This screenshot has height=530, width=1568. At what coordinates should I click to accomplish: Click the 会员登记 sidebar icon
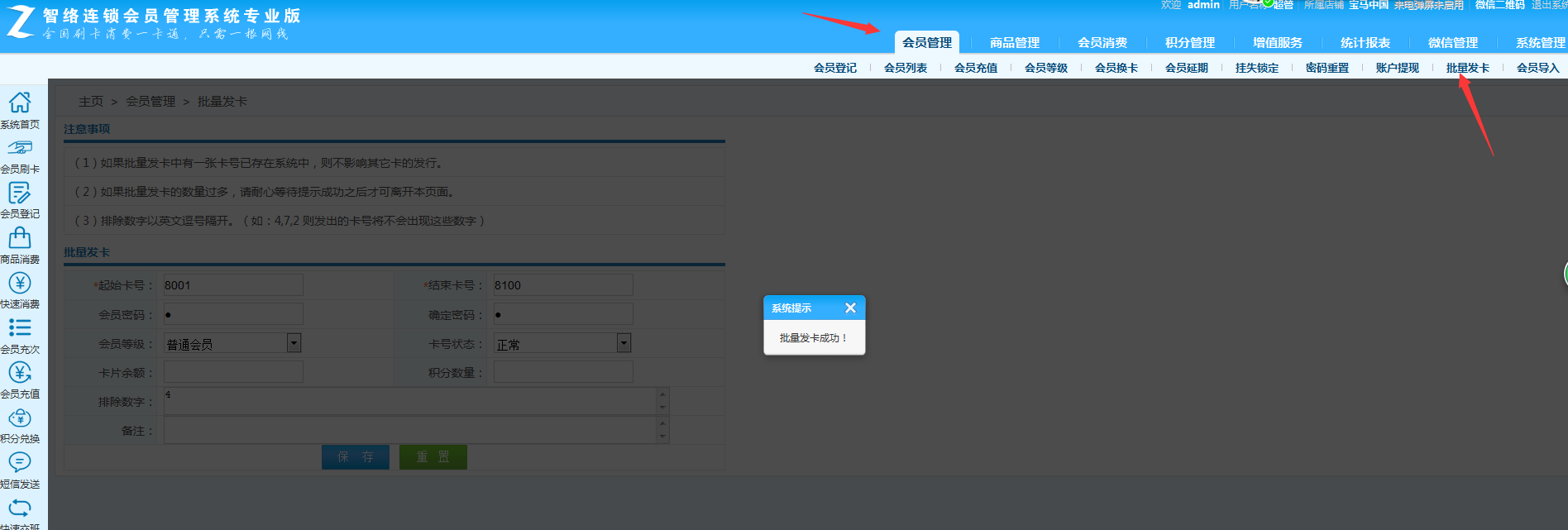(x=20, y=193)
